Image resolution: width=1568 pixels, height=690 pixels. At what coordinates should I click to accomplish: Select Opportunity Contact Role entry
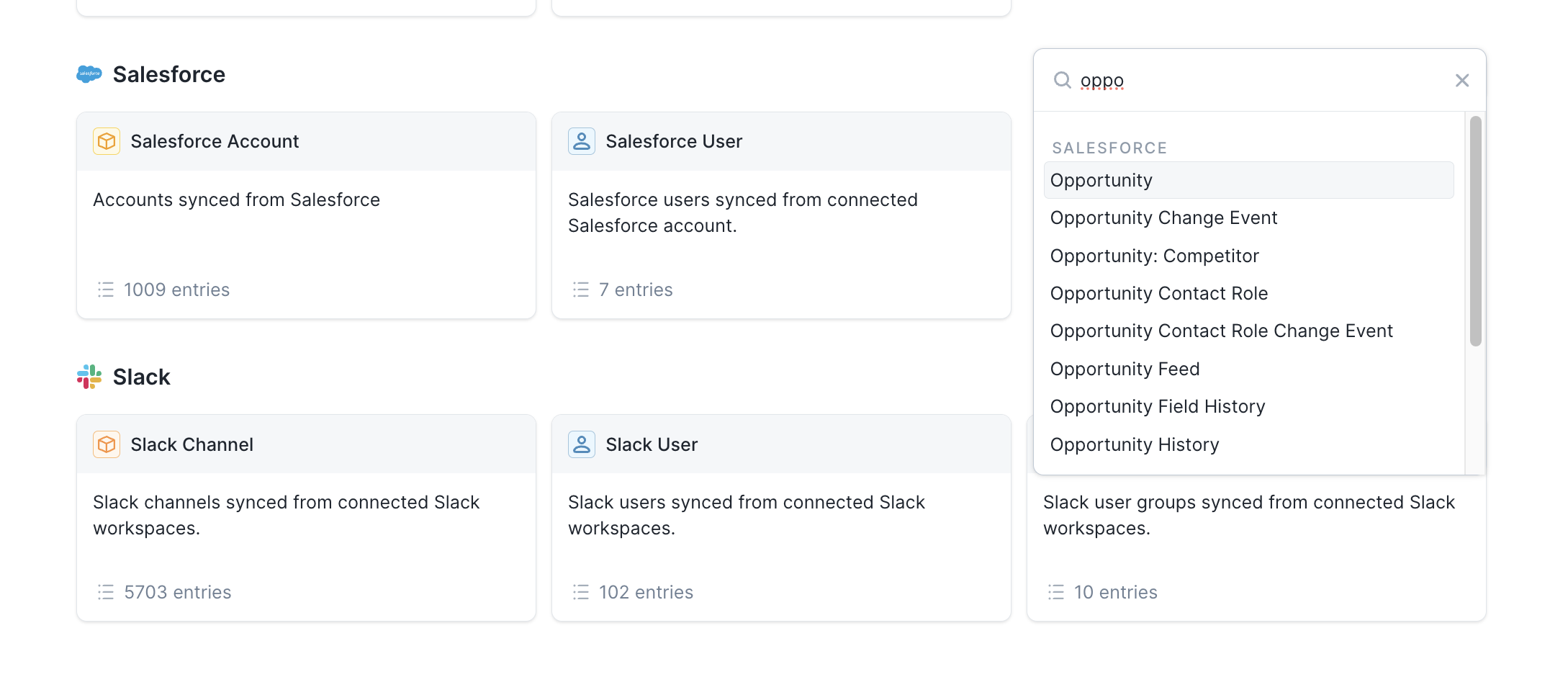pos(1158,293)
